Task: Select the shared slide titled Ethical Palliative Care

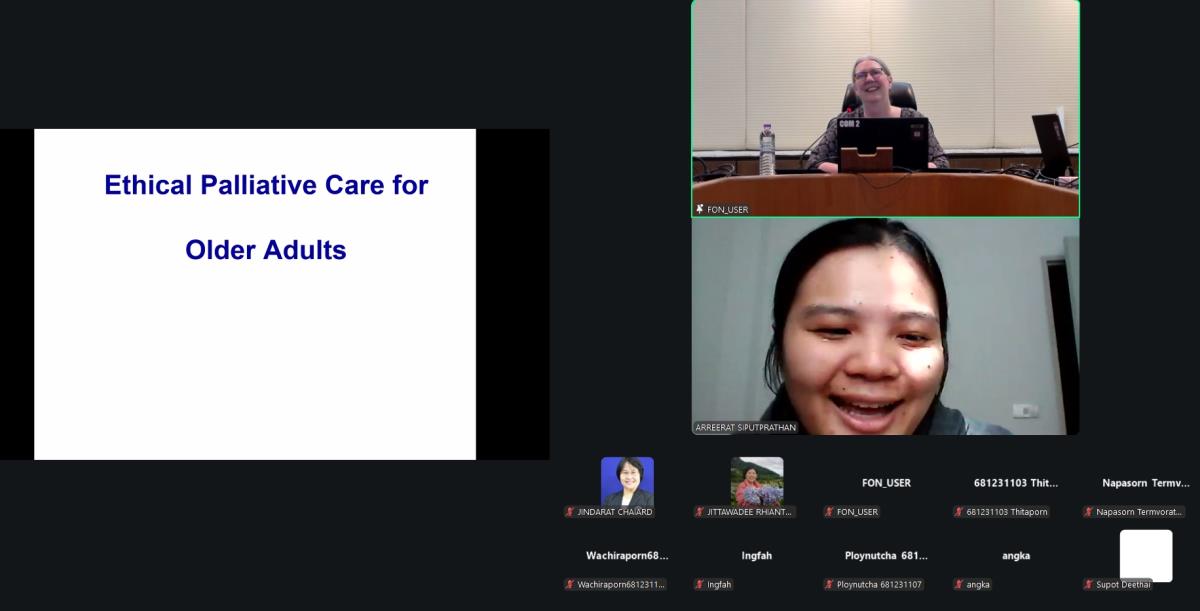Action: [255, 294]
